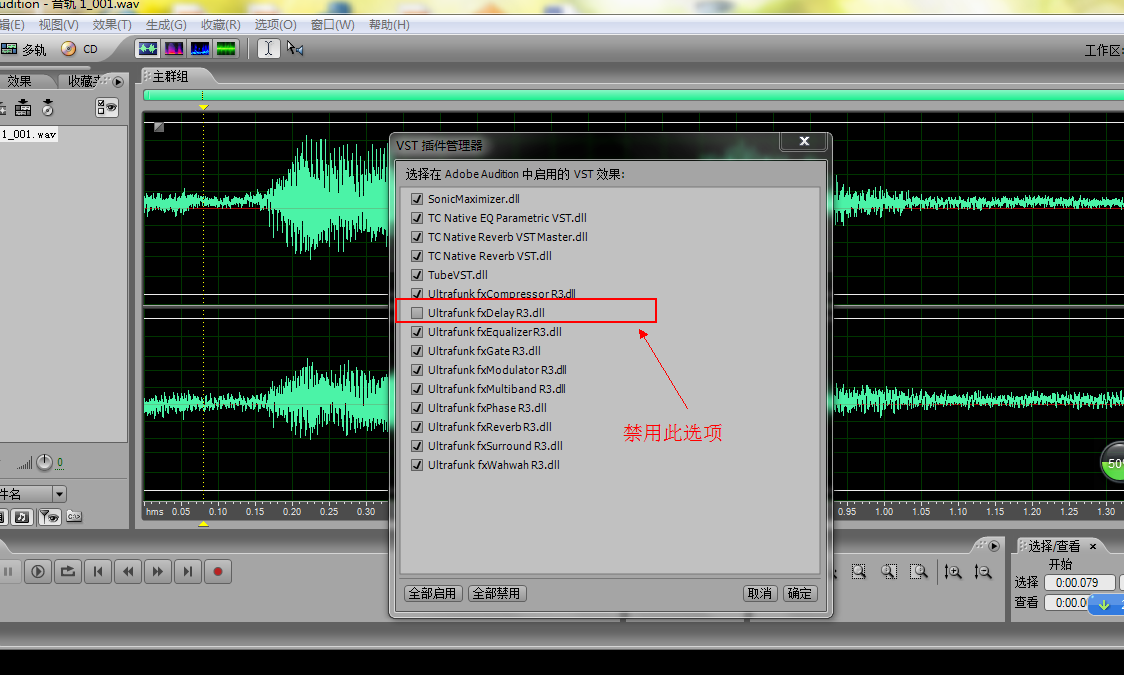Click the rewind button
Screen dimensions: 1124x675
[x=128, y=572]
